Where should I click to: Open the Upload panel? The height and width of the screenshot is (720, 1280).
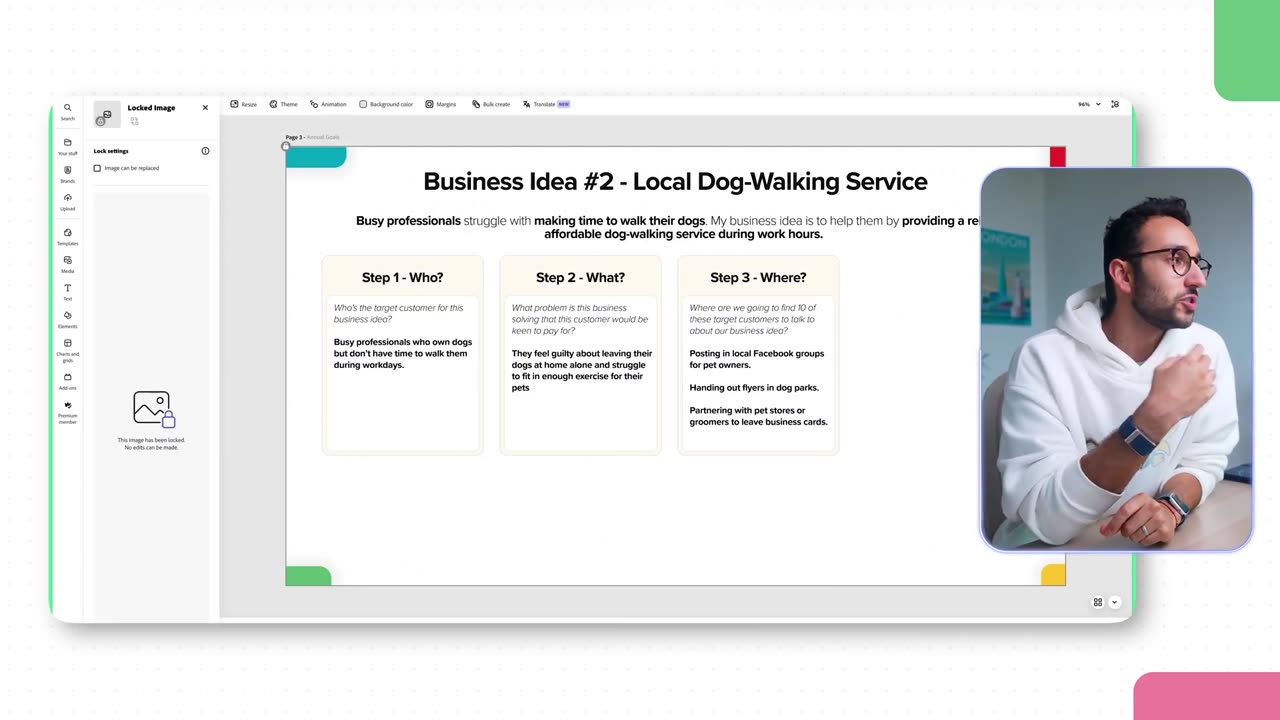coord(67,201)
